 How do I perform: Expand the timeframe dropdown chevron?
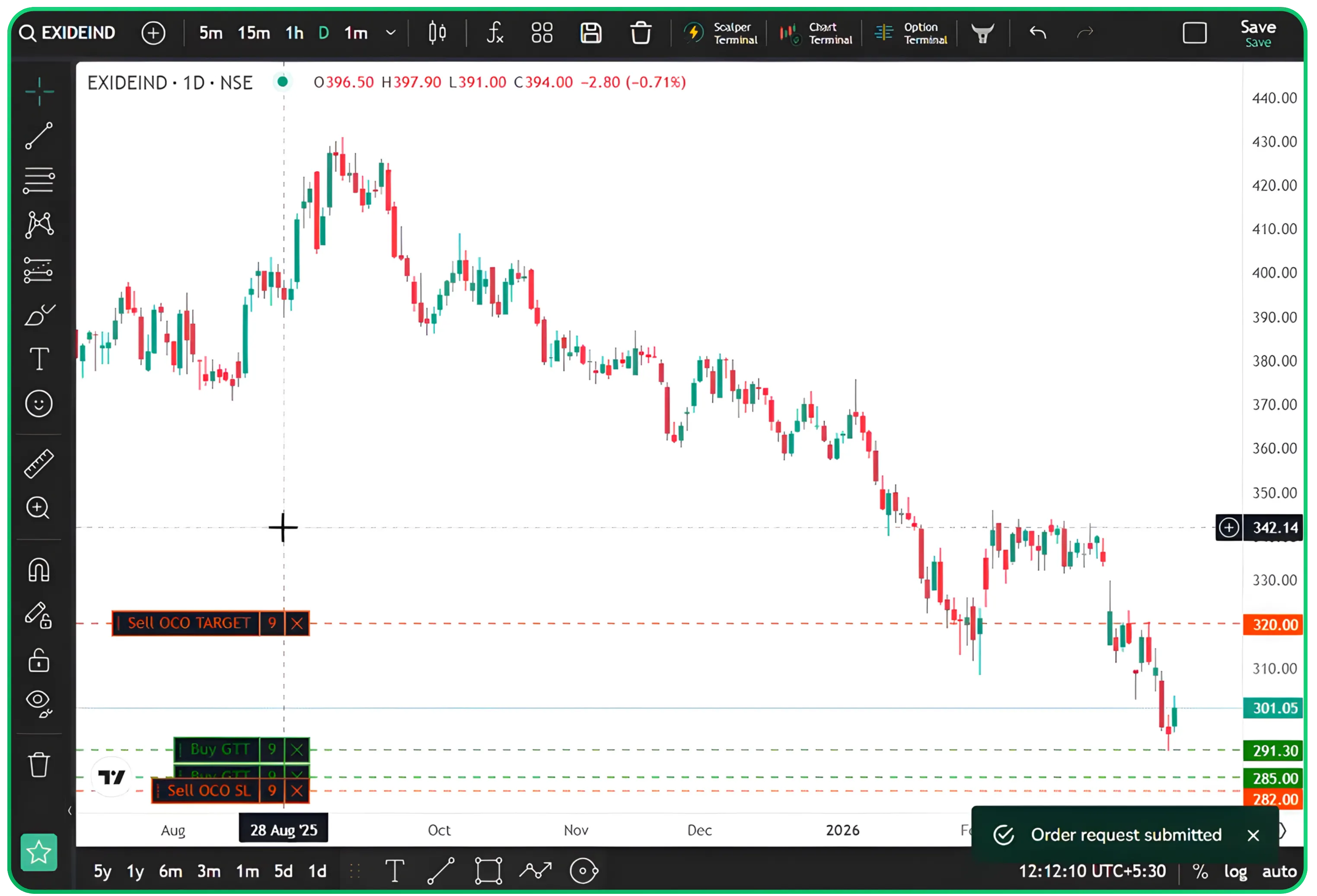coord(390,33)
